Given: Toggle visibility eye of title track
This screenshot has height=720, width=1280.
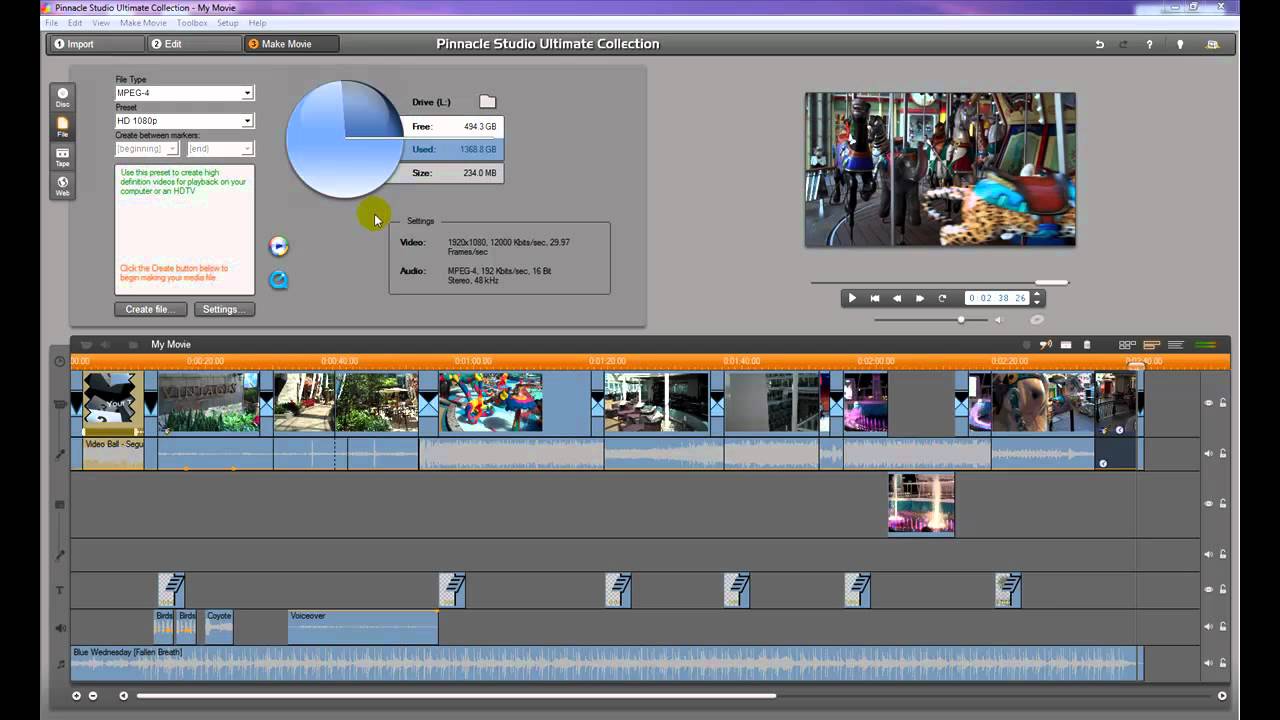Looking at the screenshot, I should (x=1208, y=590).
